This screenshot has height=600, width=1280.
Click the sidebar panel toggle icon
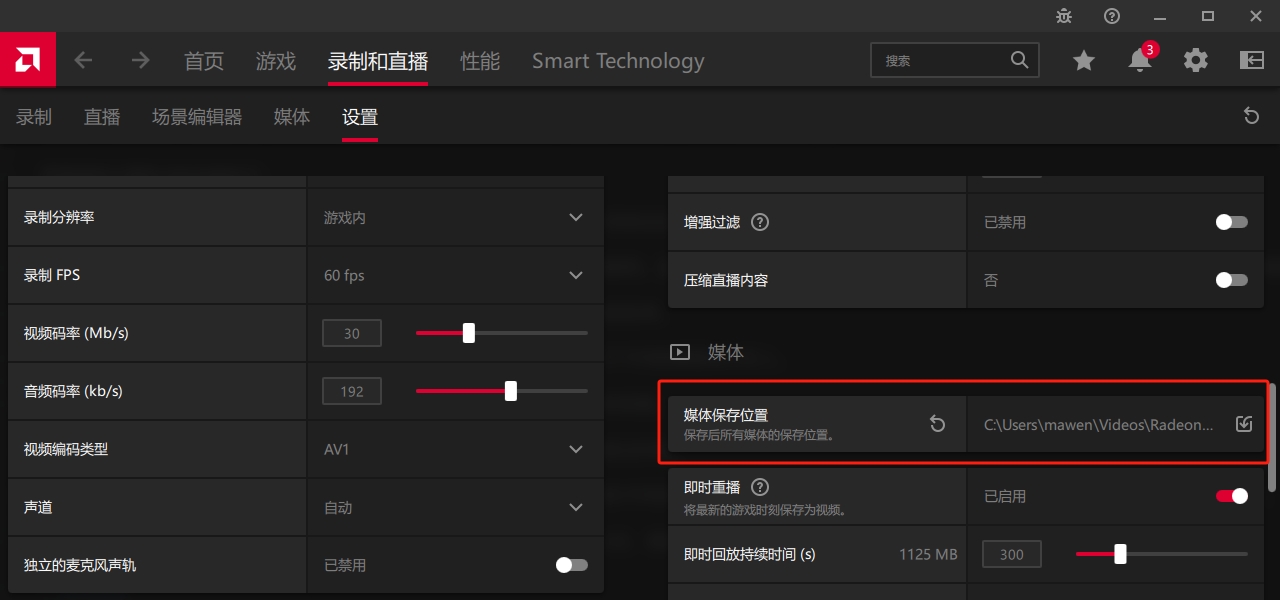coord(1252,61)
